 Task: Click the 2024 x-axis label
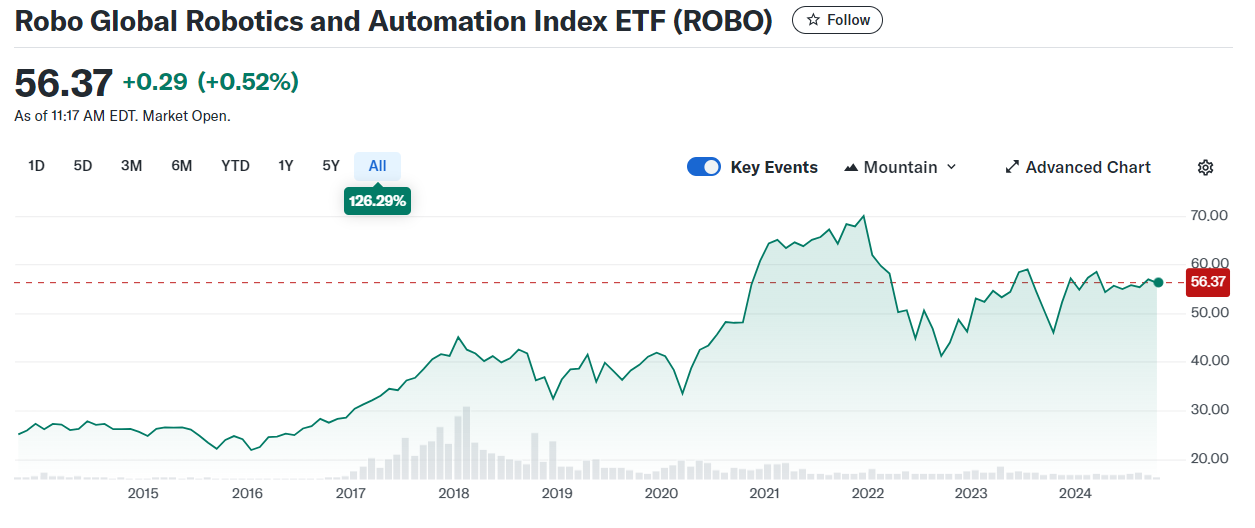coord(1075,493)
